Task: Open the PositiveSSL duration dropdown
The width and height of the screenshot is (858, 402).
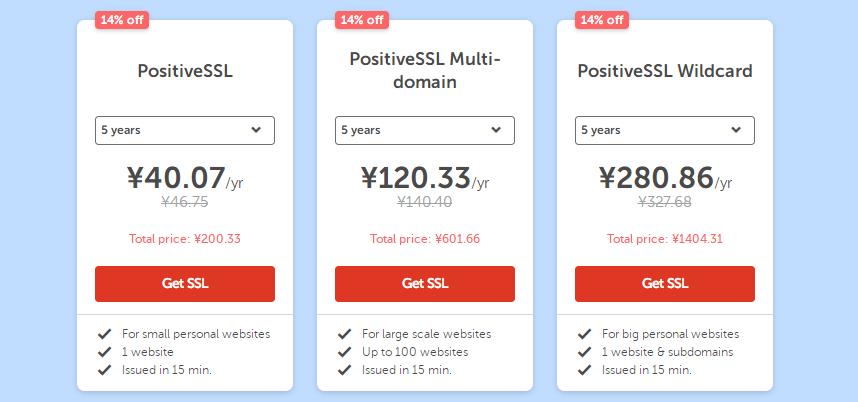Action: click(185, 130)
